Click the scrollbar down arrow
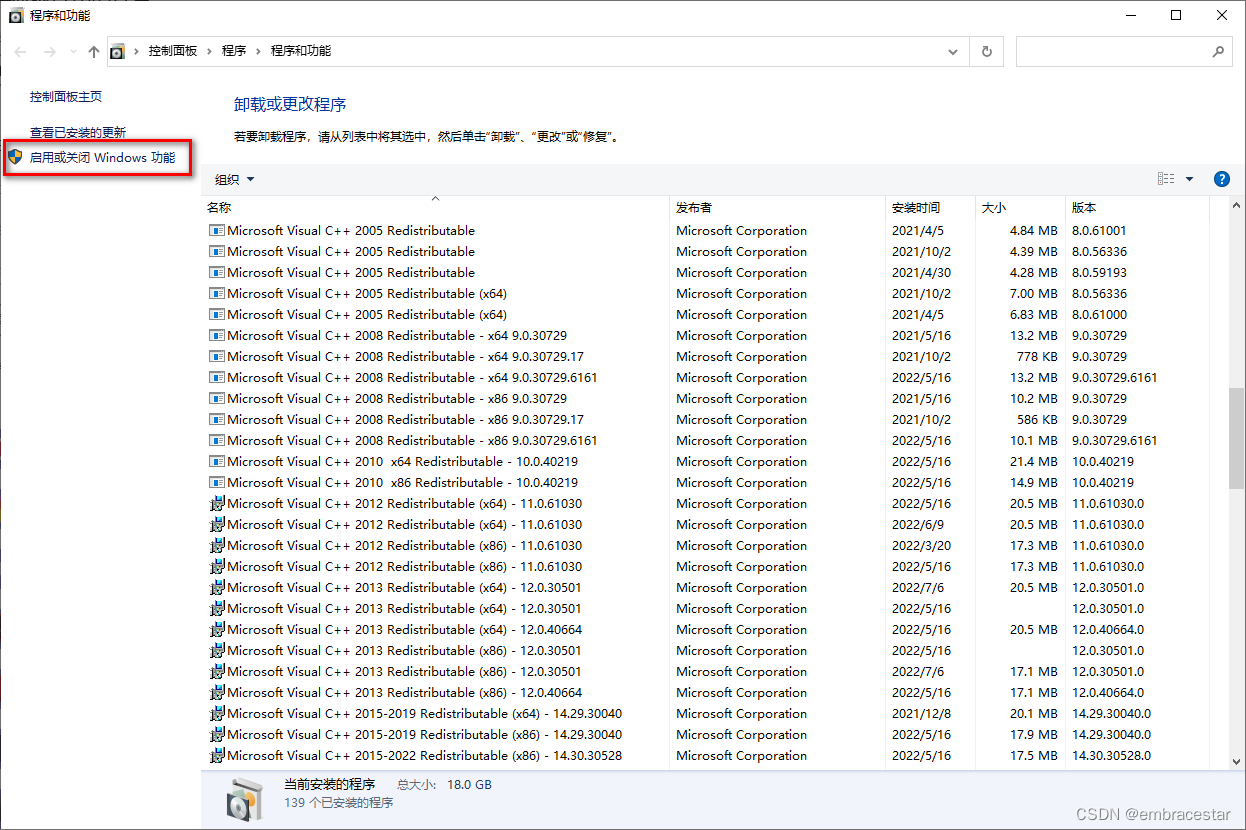1246x830 pixels. pos(1237,762)
